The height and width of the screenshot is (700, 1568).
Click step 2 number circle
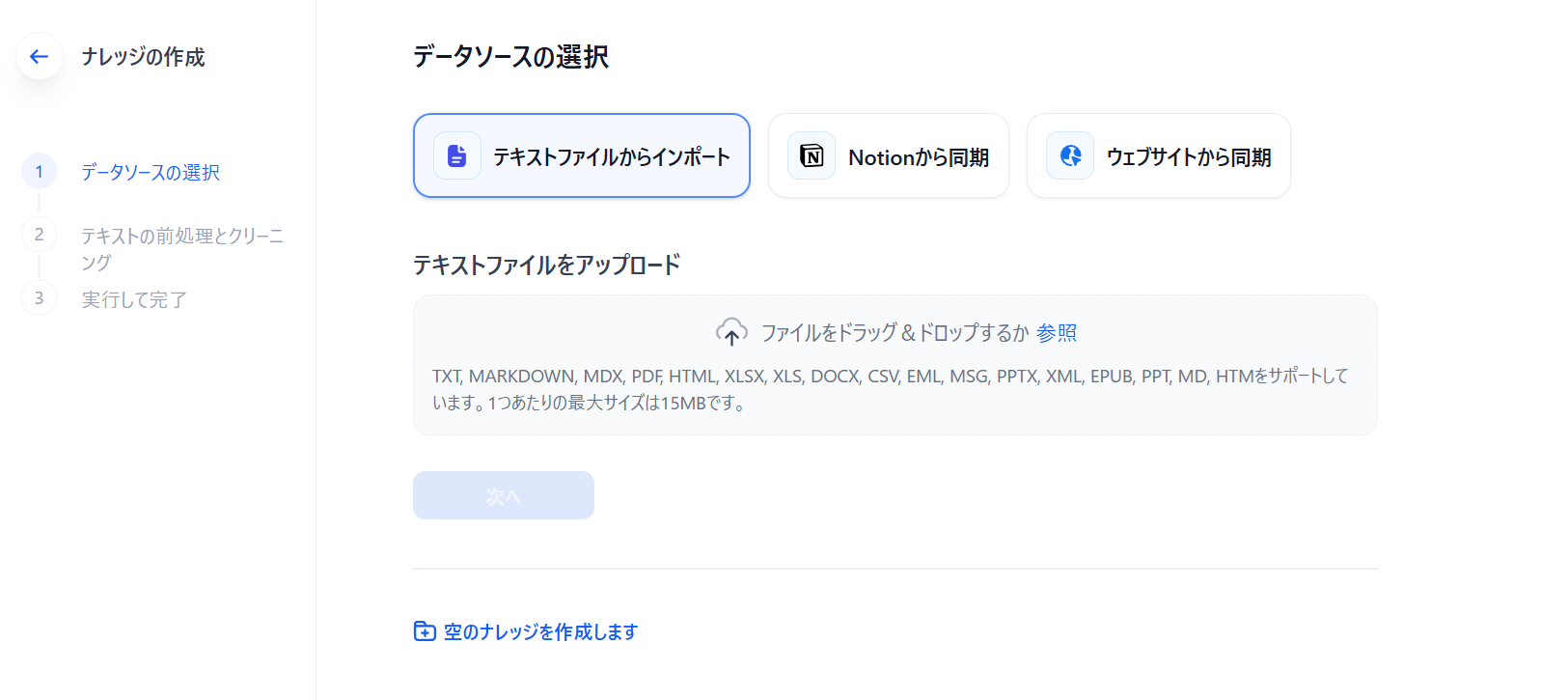39,234
